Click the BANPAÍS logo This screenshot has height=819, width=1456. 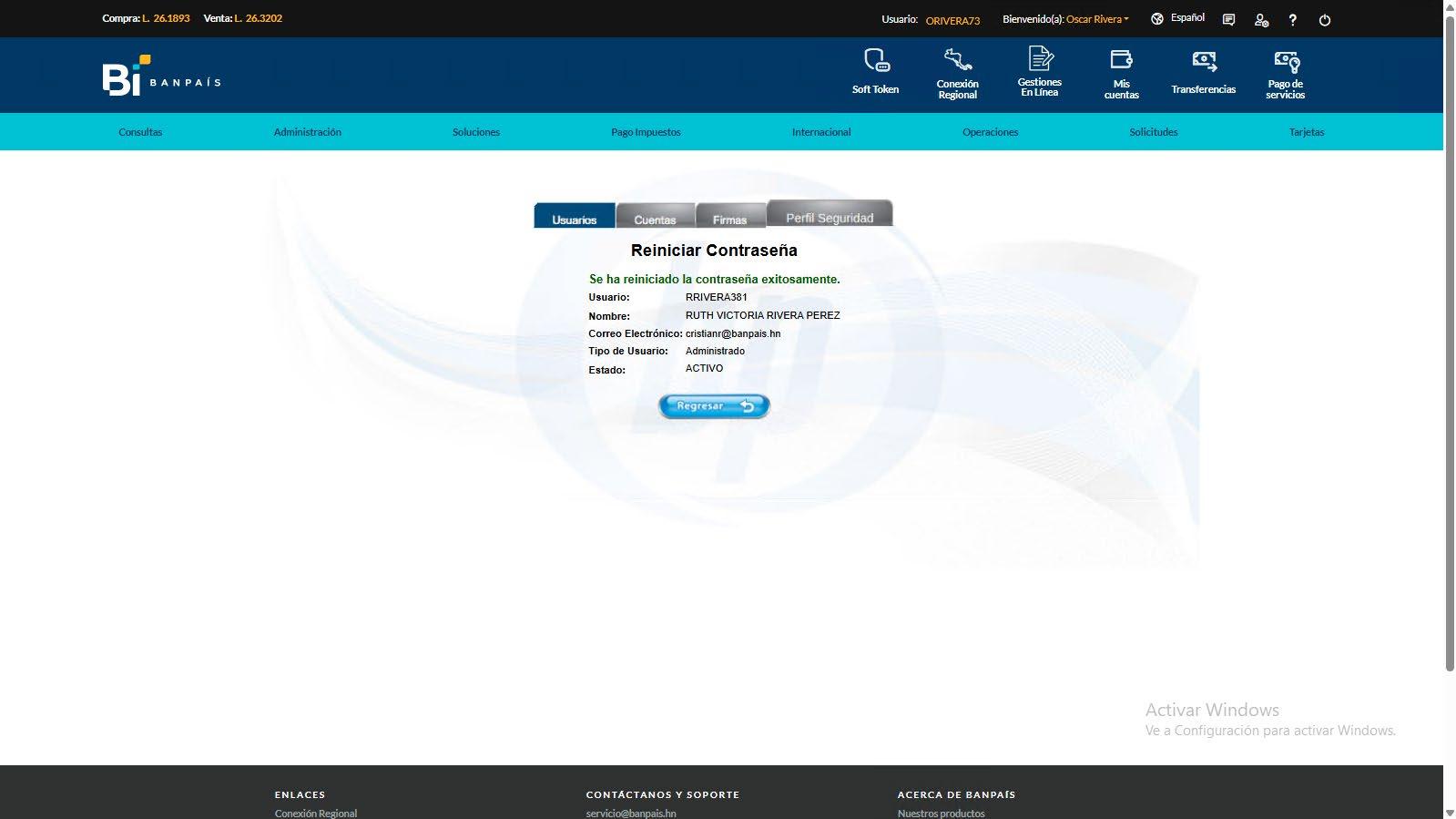coord(161,75)
